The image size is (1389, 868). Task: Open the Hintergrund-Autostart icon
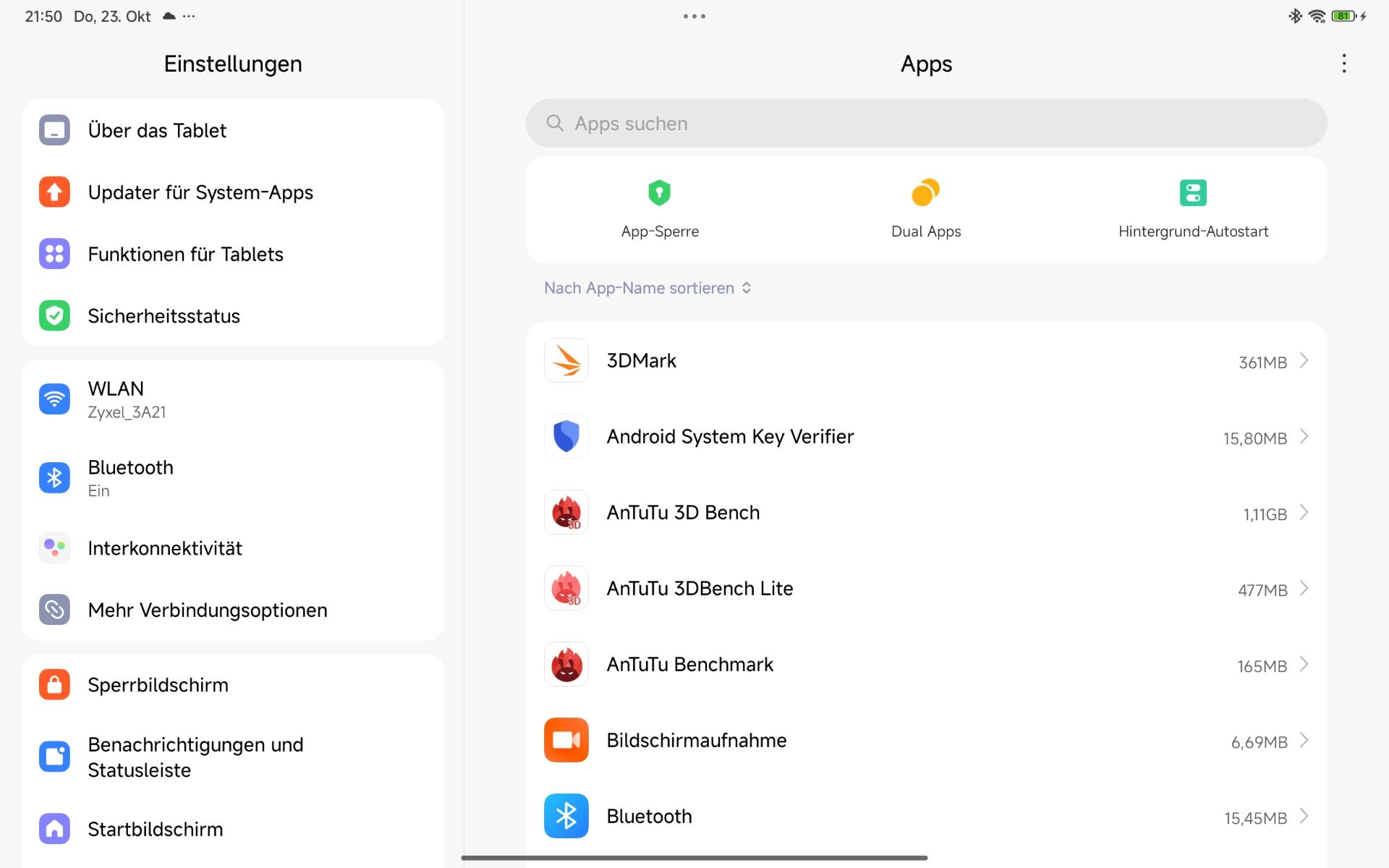pos(1192,193)
